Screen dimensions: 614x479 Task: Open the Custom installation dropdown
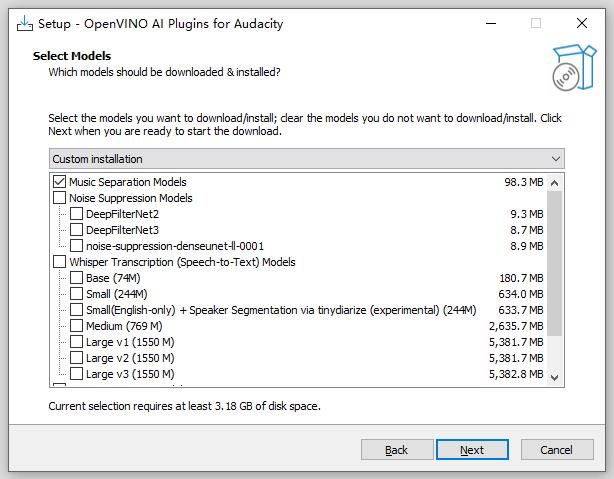pyautogui.click(x=307, y=159)
